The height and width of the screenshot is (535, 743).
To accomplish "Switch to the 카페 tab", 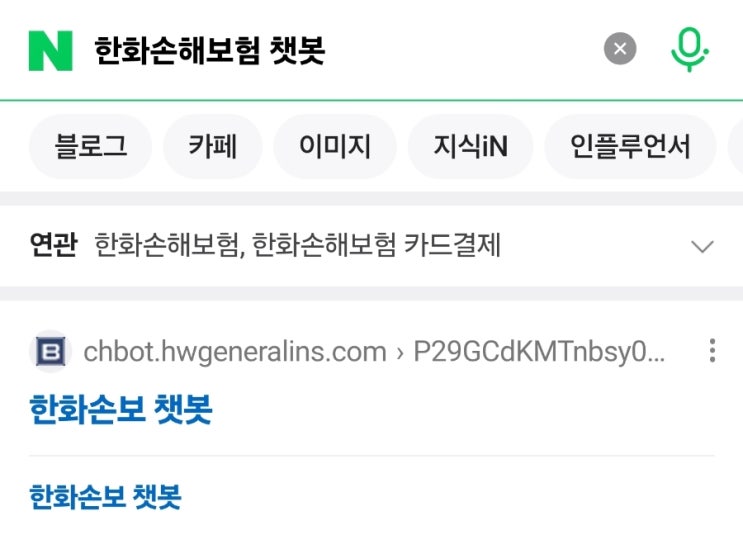I will coord(212,146).
